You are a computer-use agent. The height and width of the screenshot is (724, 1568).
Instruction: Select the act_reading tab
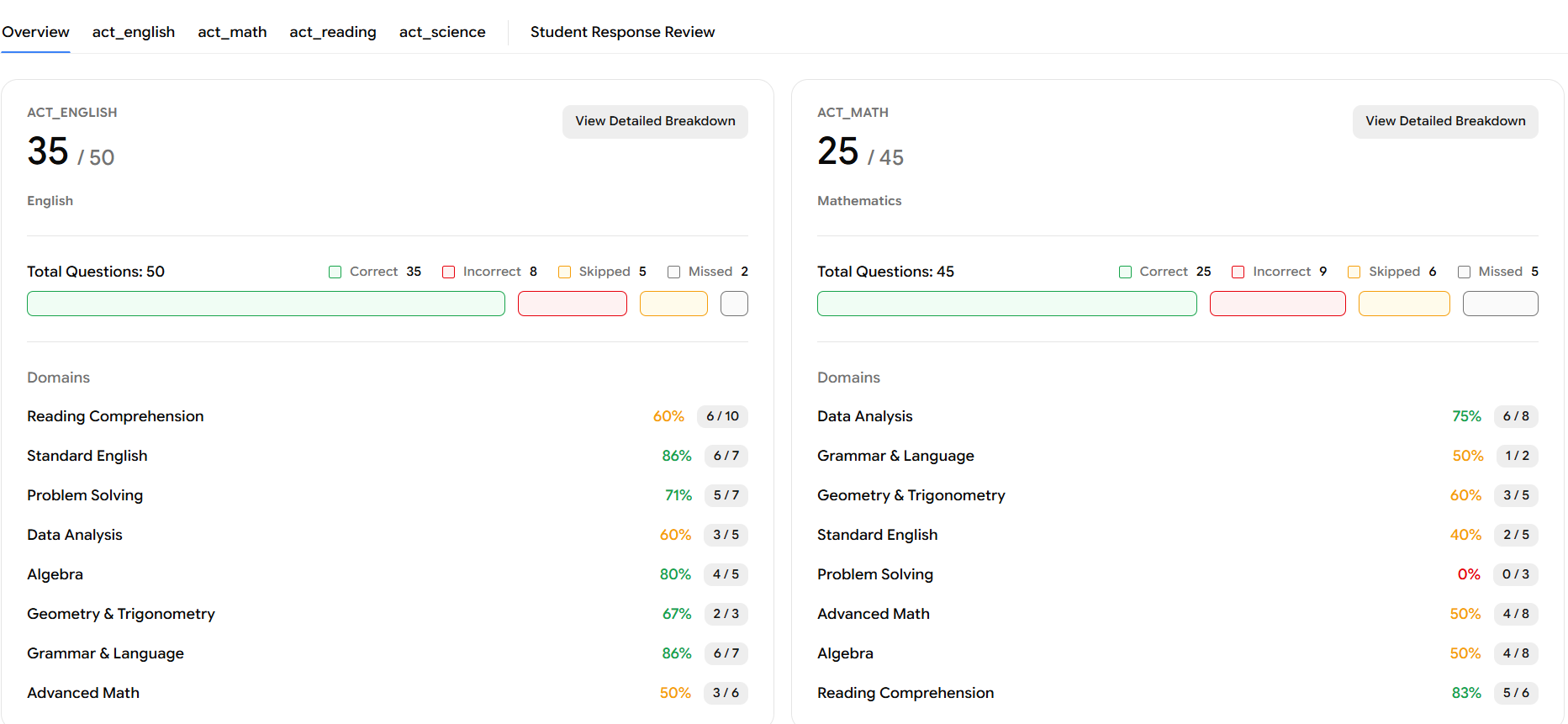tap(333, 32)
